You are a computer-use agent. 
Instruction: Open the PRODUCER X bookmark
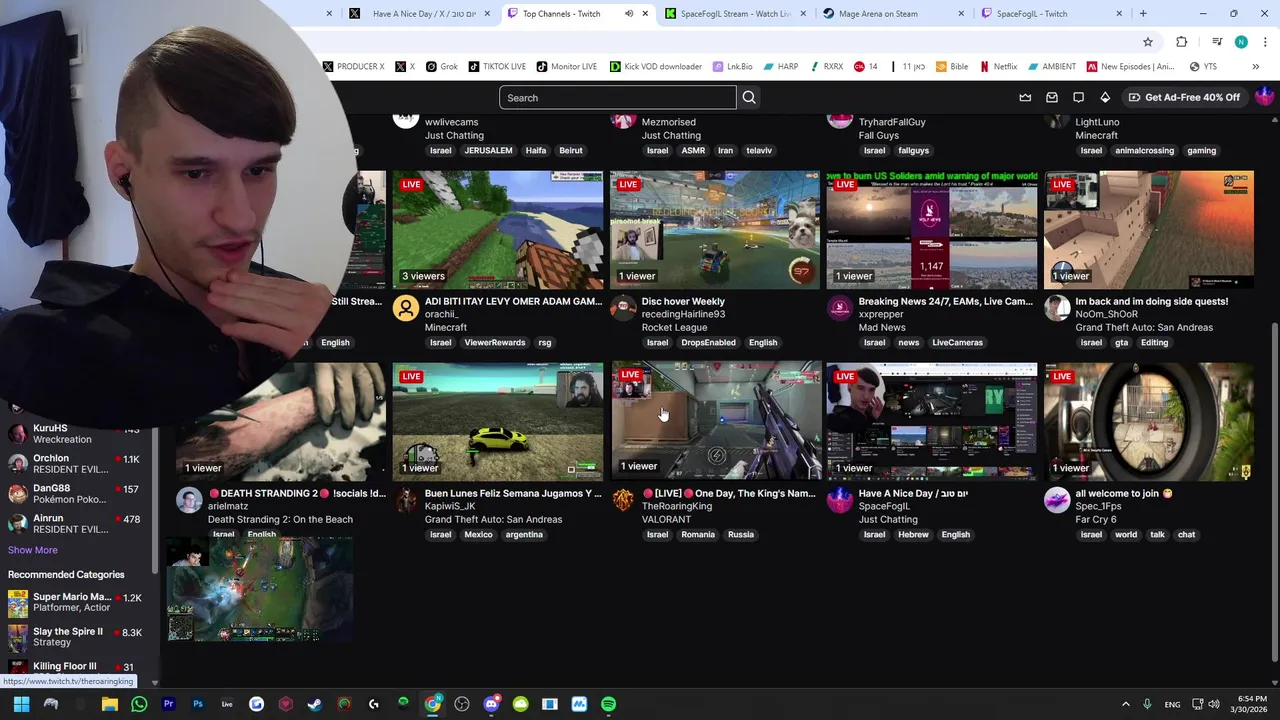pyautogui.click(x=353, y=67)
